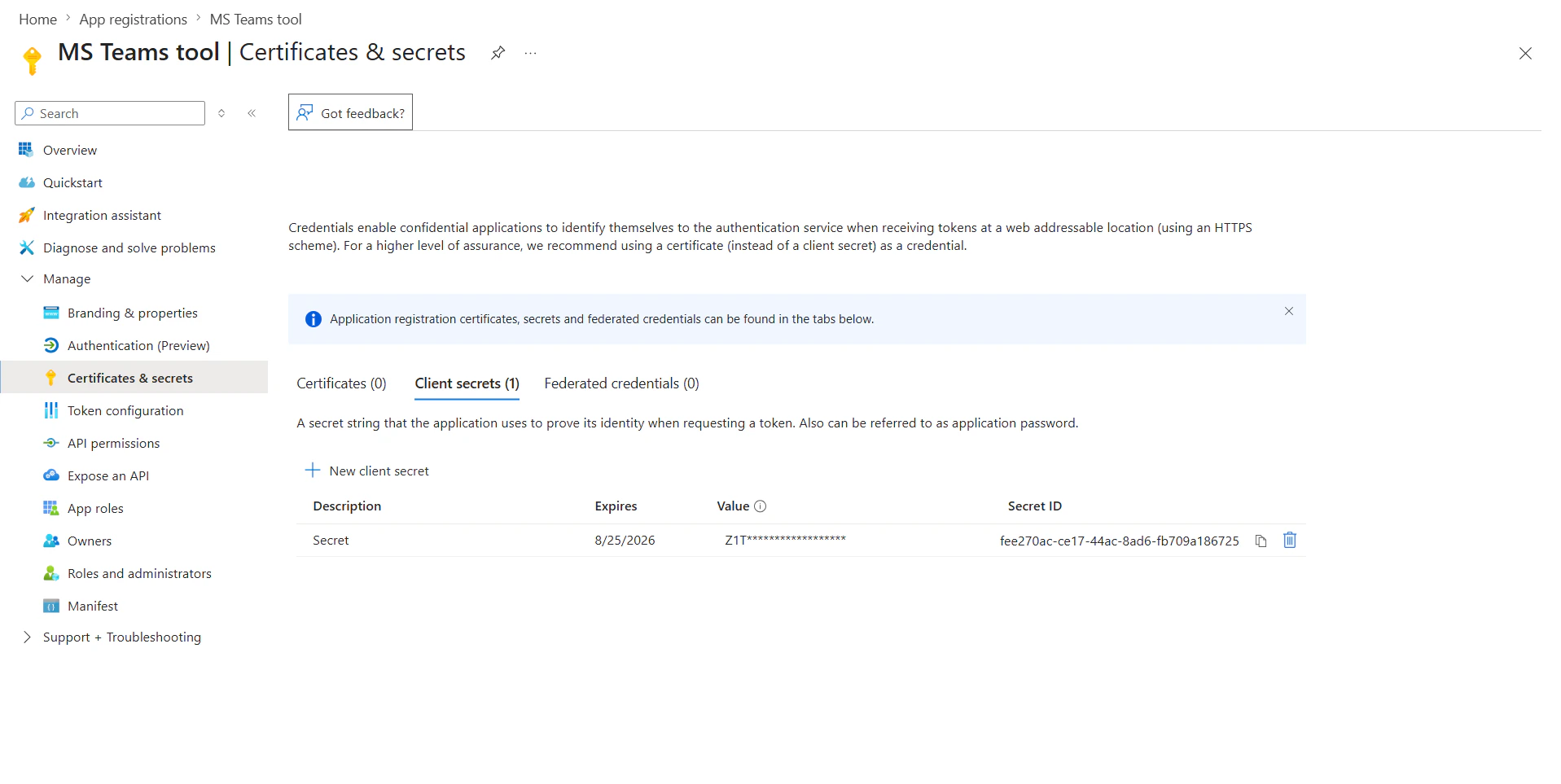The image size is (1561, 784).
Task: Open the Federated credentials tab
Action: (620, 383)
